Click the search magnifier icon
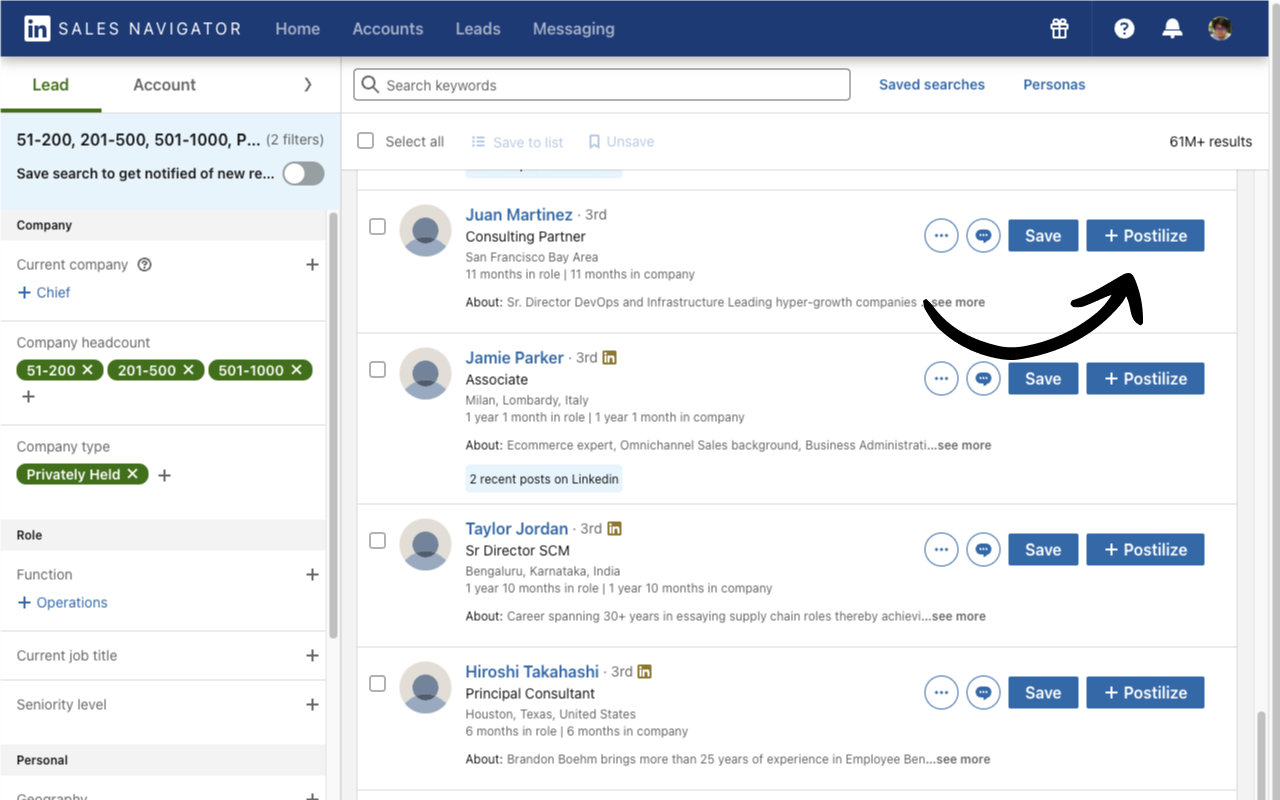Screen dimensions: 1280x800 [x=371, y=85]
